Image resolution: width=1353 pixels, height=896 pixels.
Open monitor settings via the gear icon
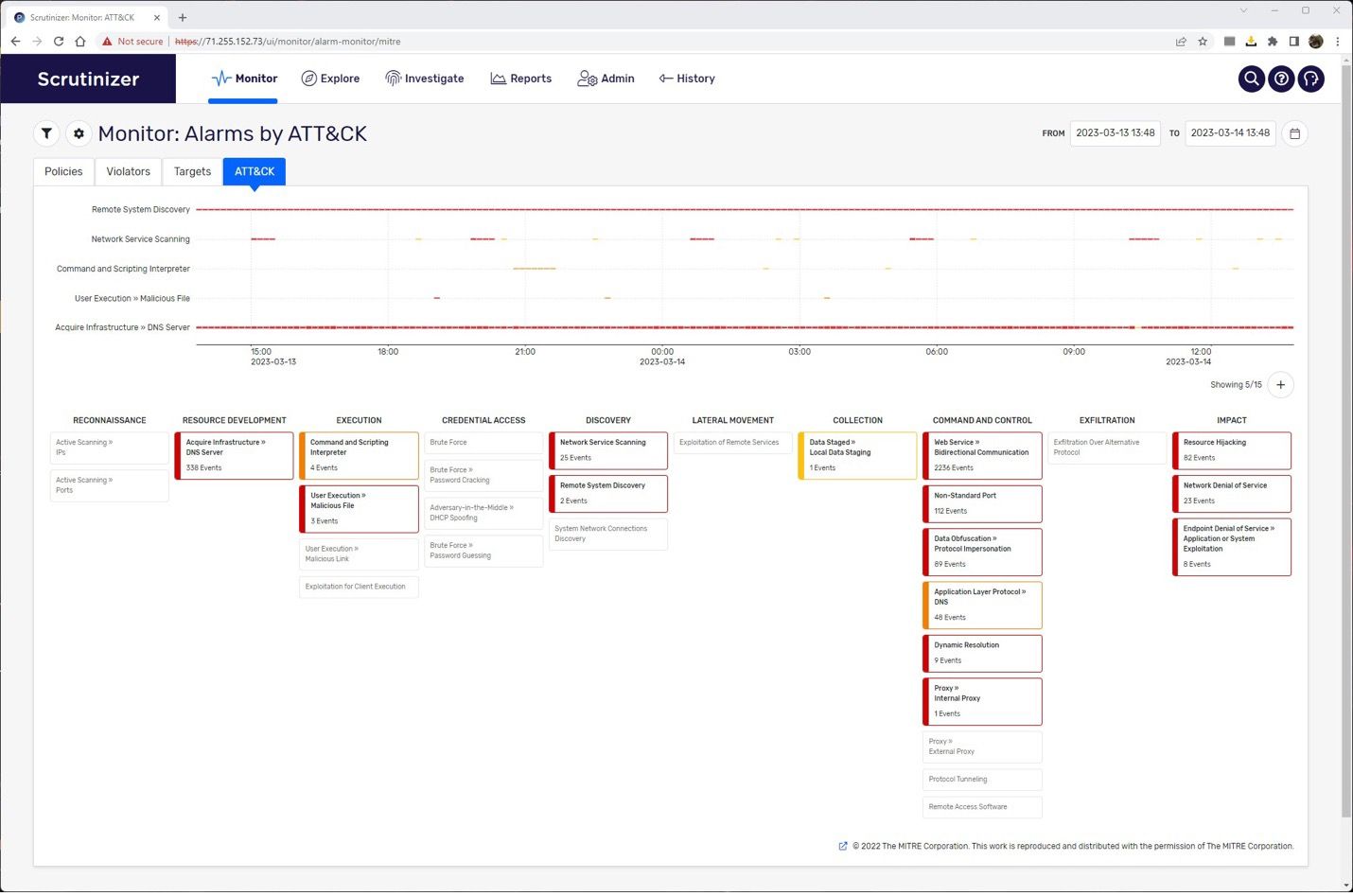pyautogui.click(x=79, y=133)
